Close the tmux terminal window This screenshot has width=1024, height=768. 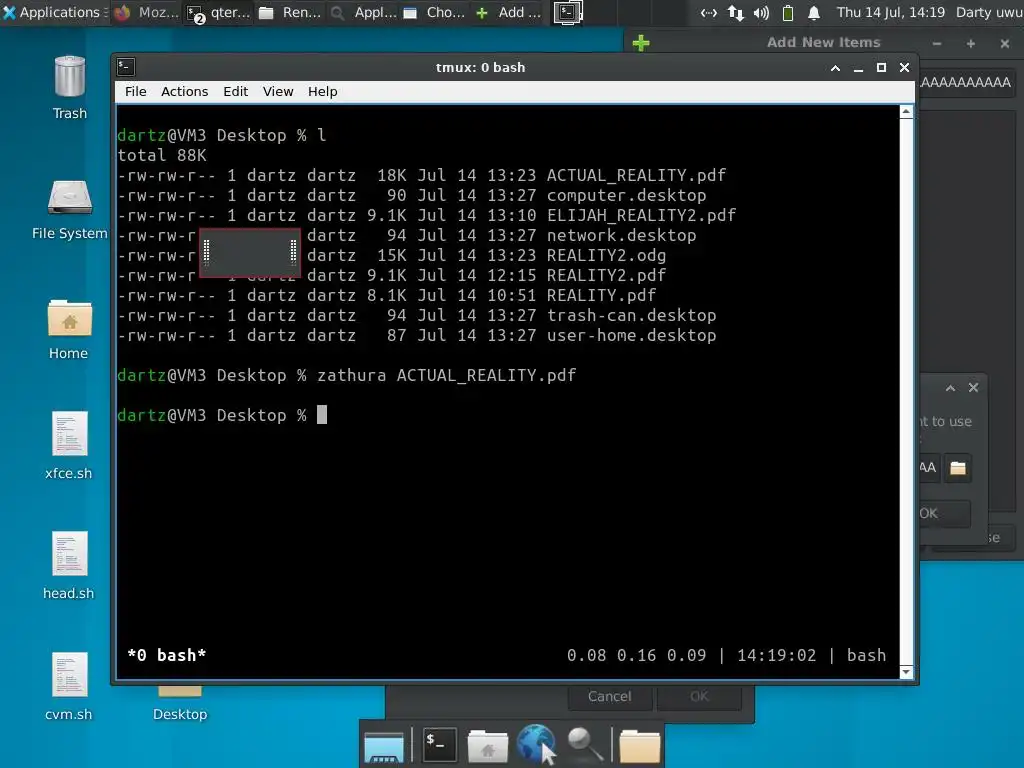click(x=904, y=68)
